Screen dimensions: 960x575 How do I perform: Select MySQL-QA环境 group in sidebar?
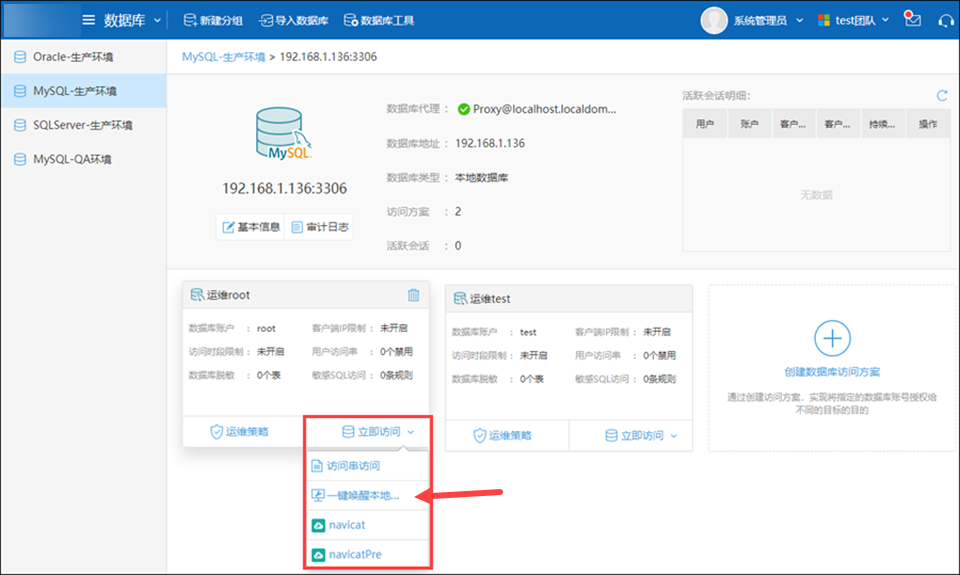coord(83,159)
